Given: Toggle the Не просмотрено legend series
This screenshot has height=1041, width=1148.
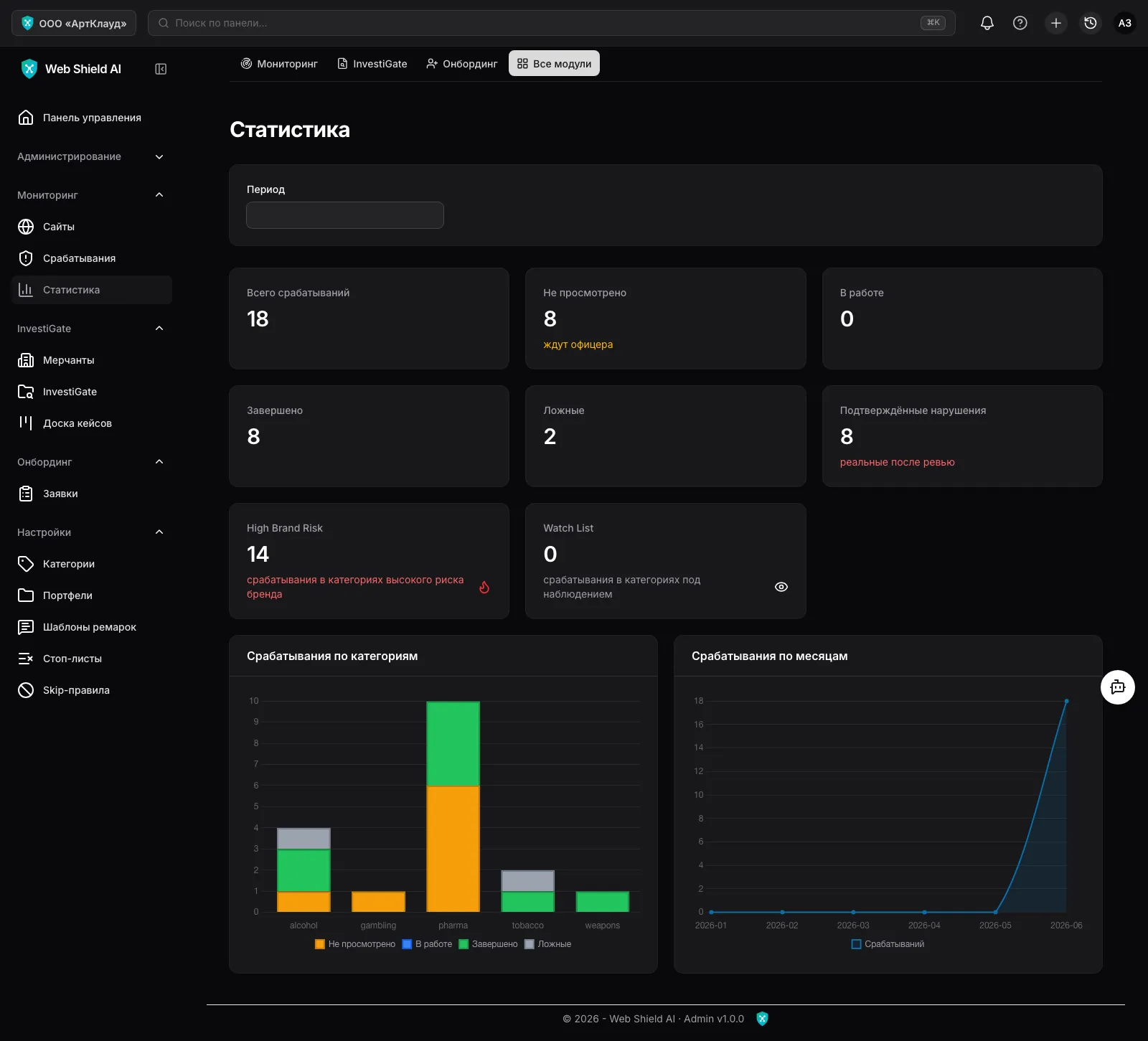Looking at the screenshot, I should click(355, 944).
